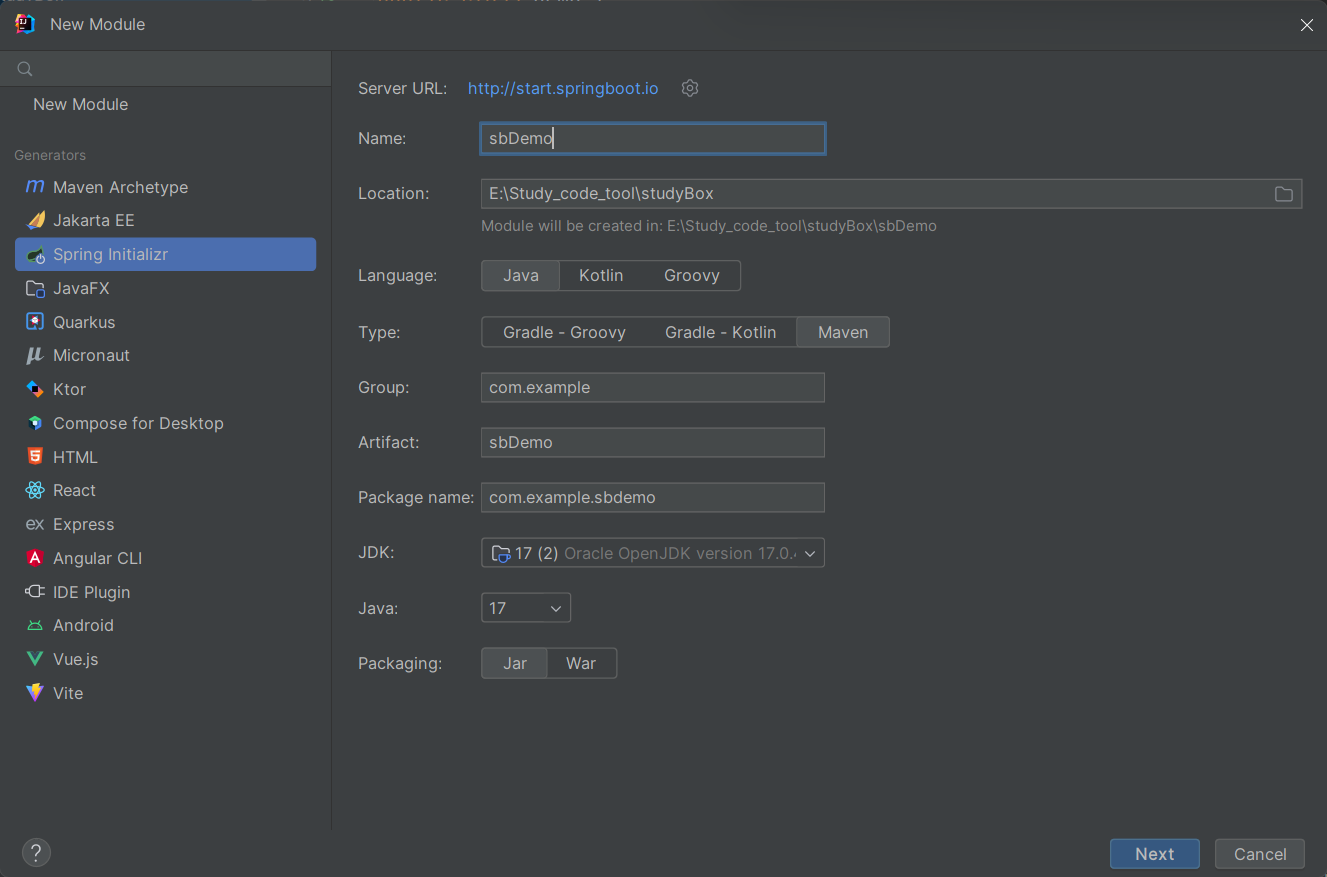Image resolution: width=1327 pixels, height=877 pixels.
Task: Click the Generators section heading
Action: (50, 155)
